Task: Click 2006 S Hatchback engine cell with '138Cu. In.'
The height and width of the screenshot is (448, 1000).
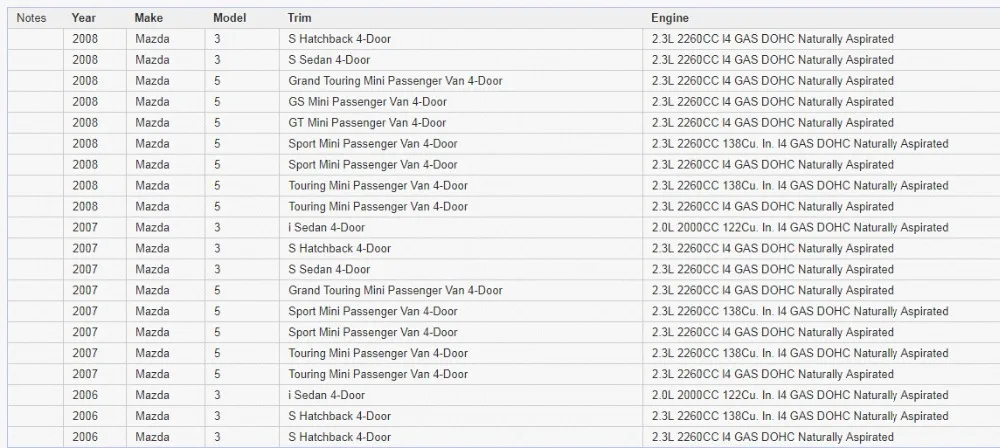Action: [821, 416]
